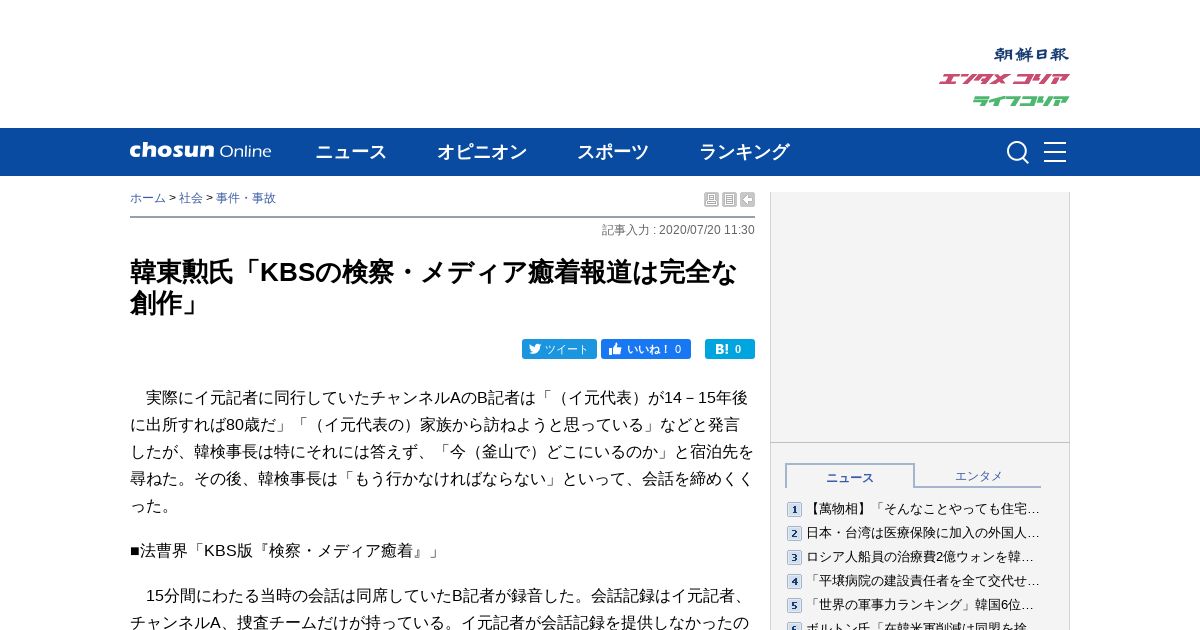Click the 記事入力 2020/07/20 11:30 timestamp
The height and width of the screenshot is (630, 1200).
[x=678, y=230]
